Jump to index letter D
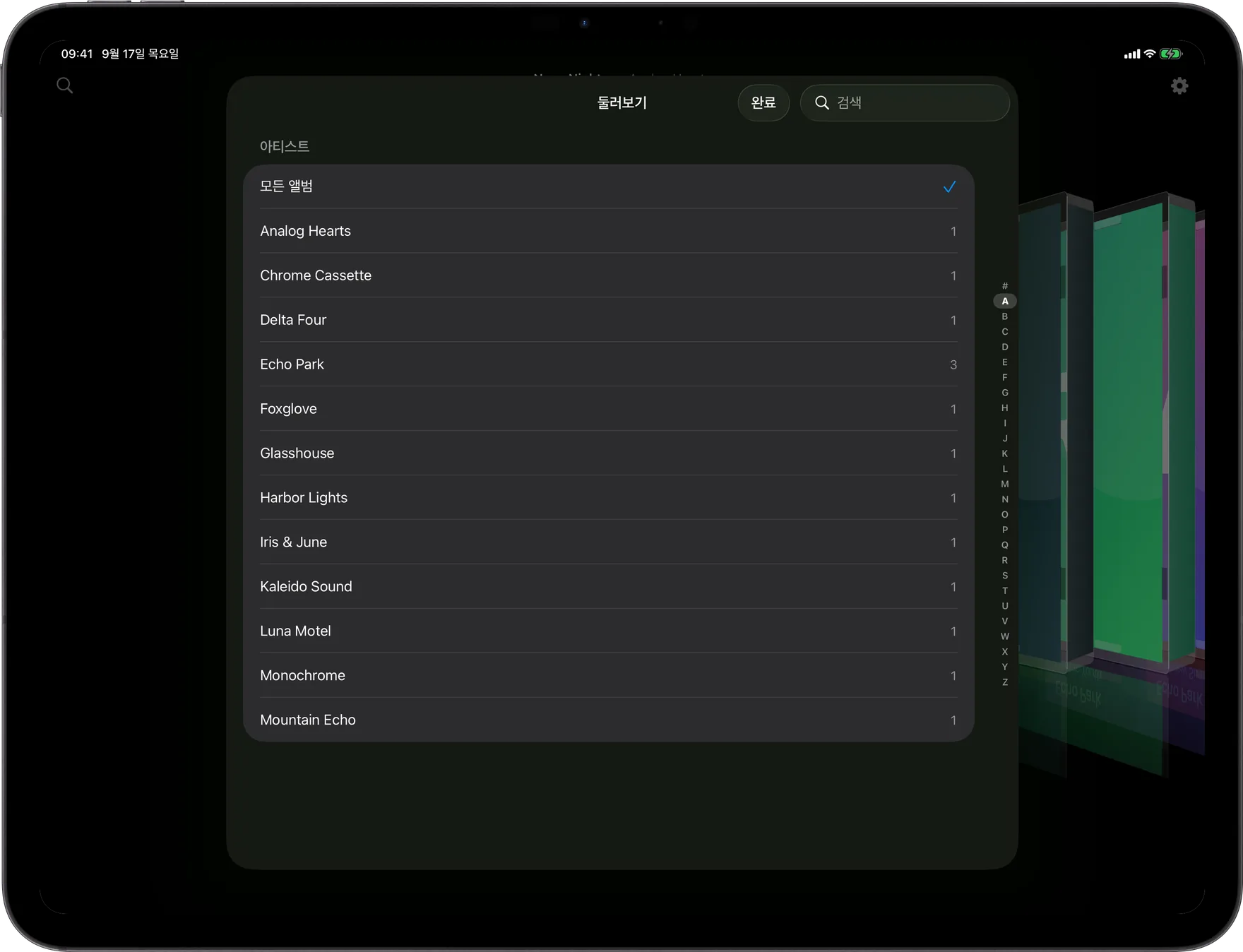The width and height of the screenshot is (1243, 952). [x=1005, y=347]
